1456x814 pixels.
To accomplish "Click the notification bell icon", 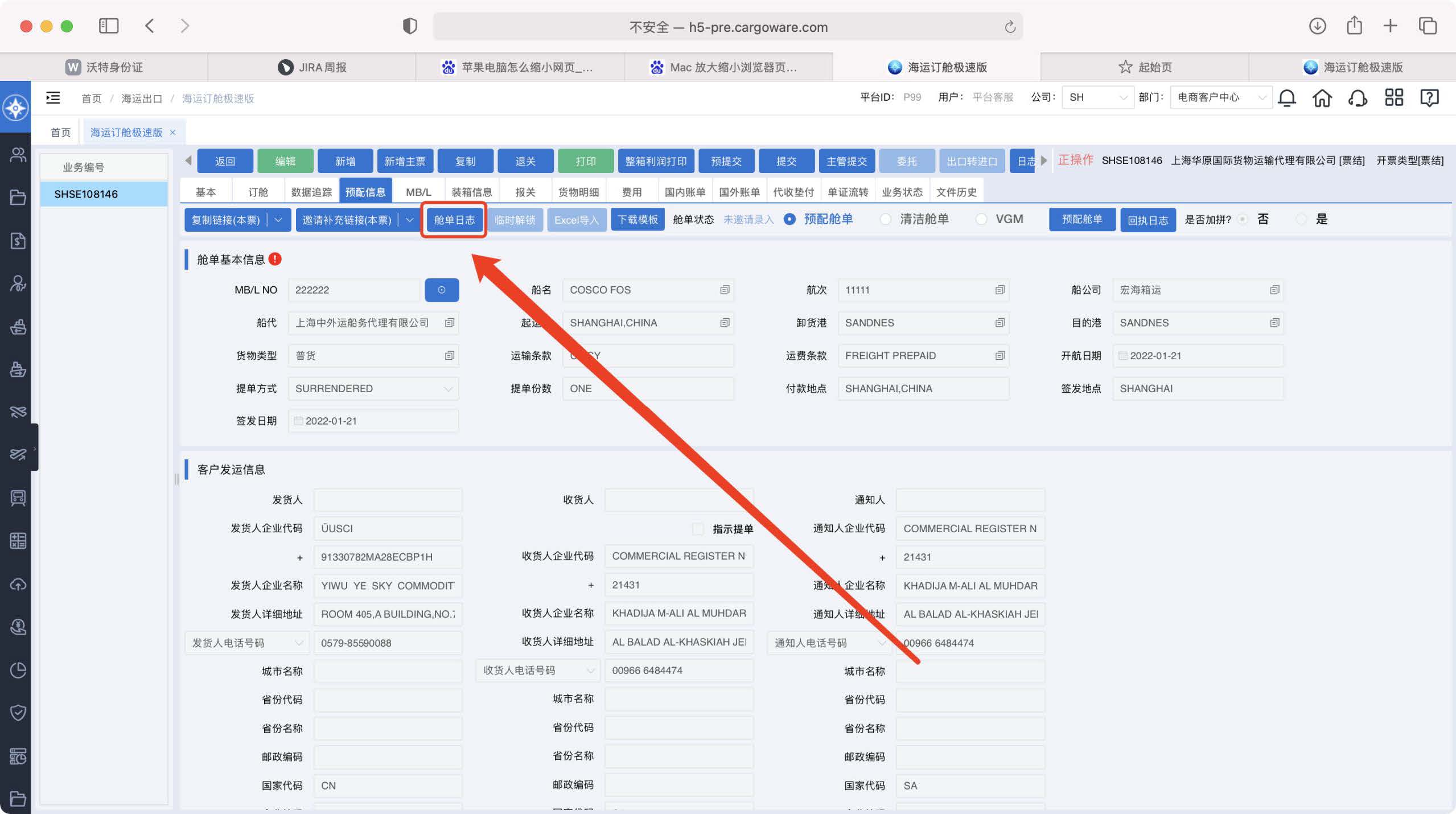I will tap(1286, 98).
